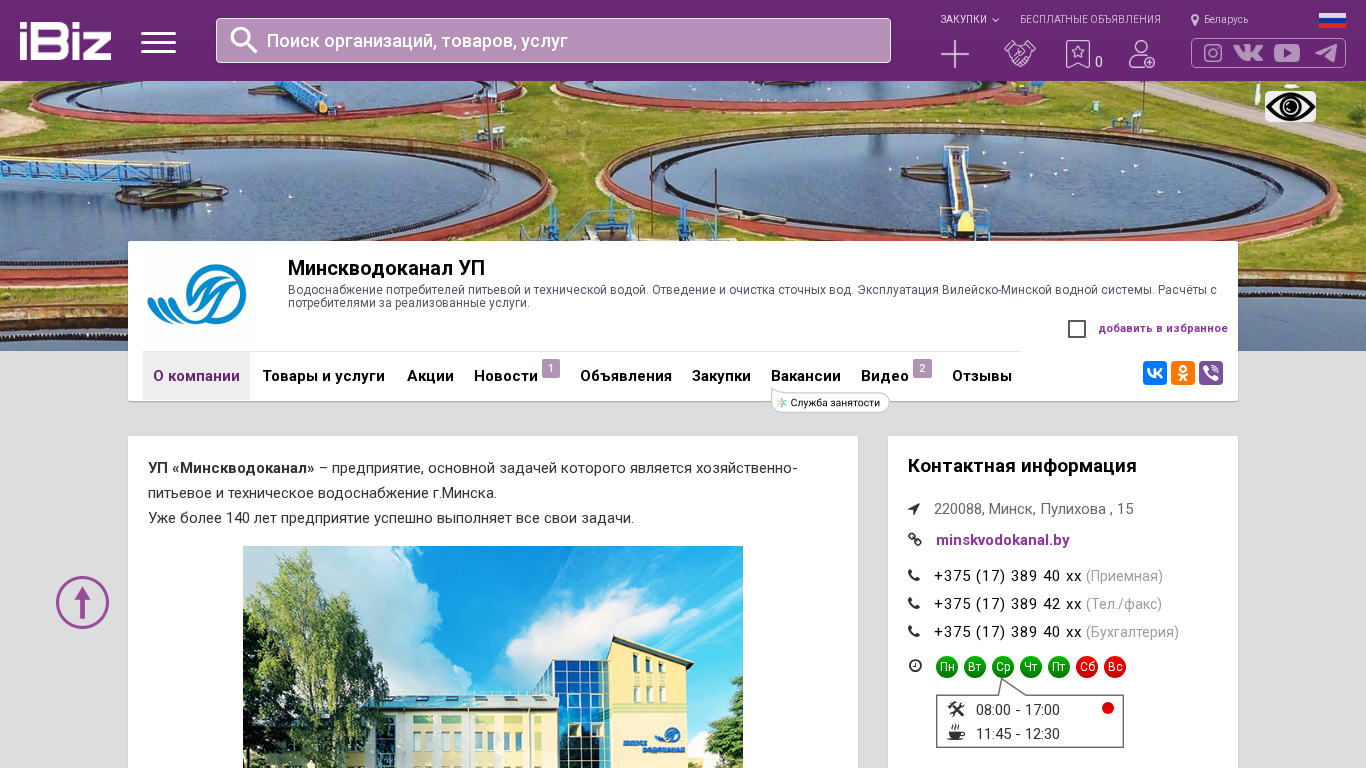This screenshot has width=1366, height=768.
Task: Toggle the eye accessibility view
Action: click(x=1290, y=107)
